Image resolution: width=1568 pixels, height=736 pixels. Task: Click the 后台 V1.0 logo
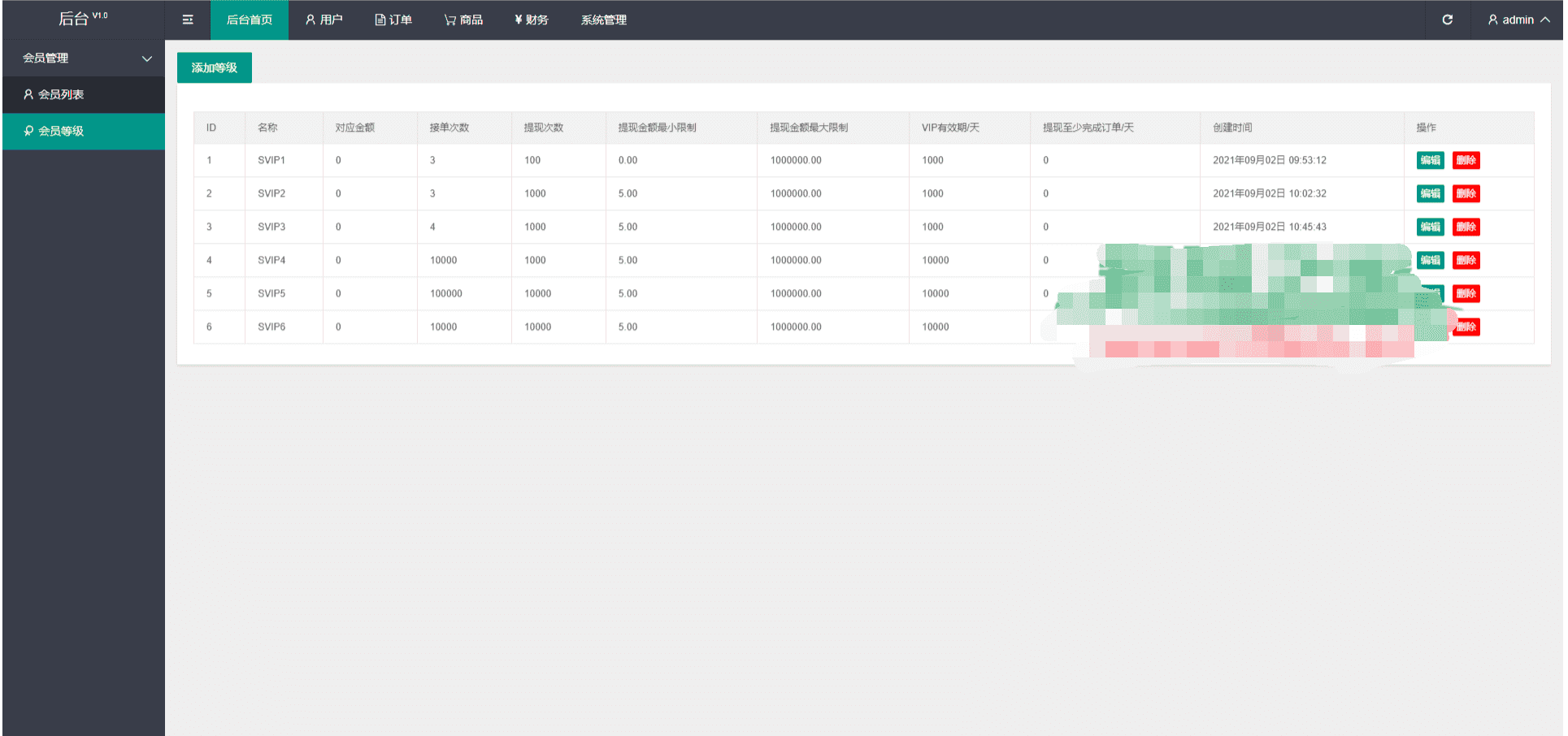click(82, 19)
